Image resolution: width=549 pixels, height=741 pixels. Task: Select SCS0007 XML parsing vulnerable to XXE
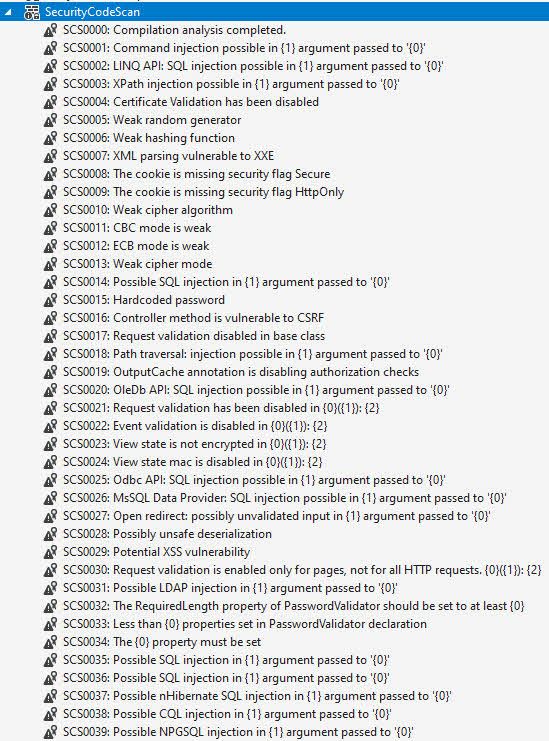[x=169, y=156]
